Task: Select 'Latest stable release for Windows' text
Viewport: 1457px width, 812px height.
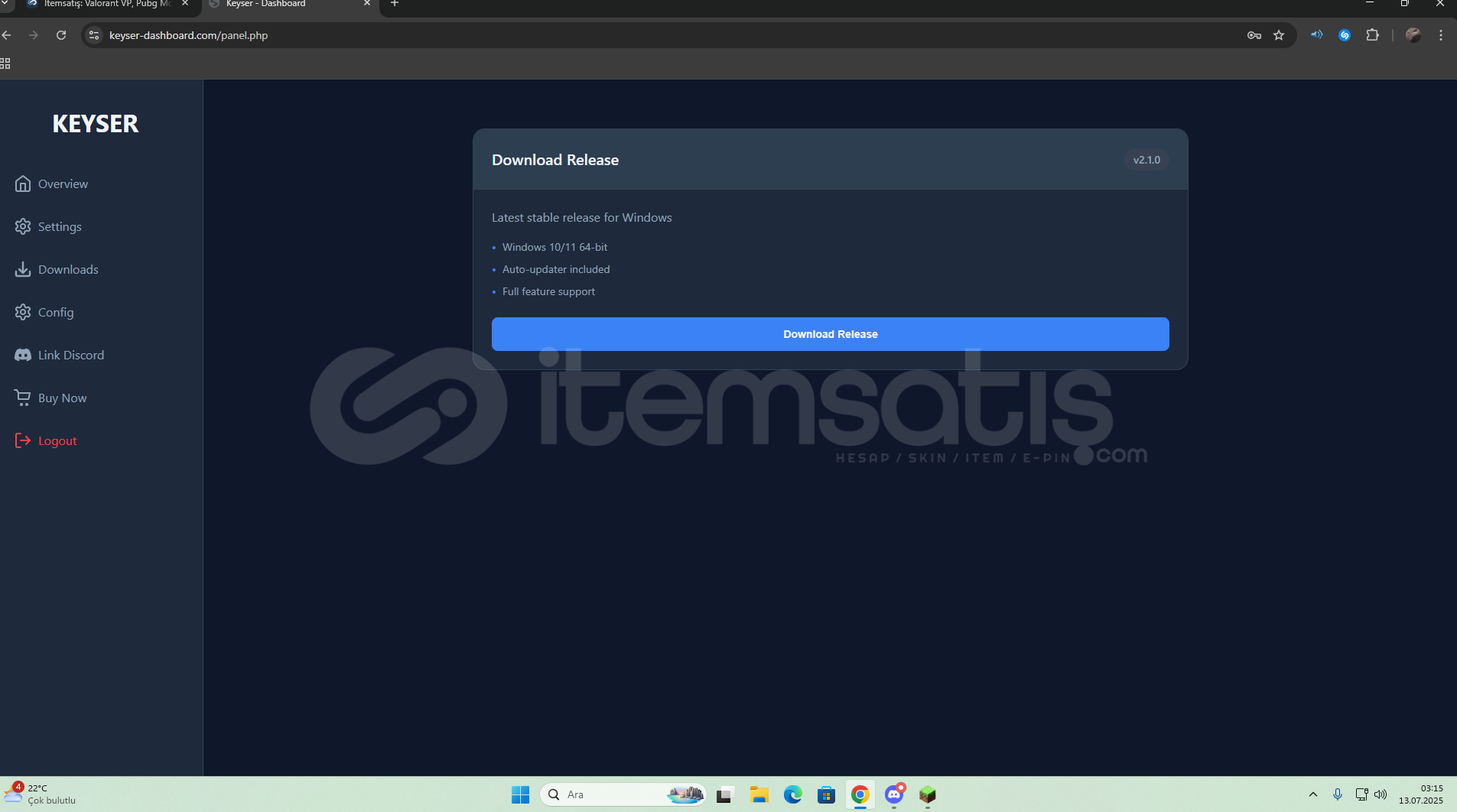Action: (582, 217)
